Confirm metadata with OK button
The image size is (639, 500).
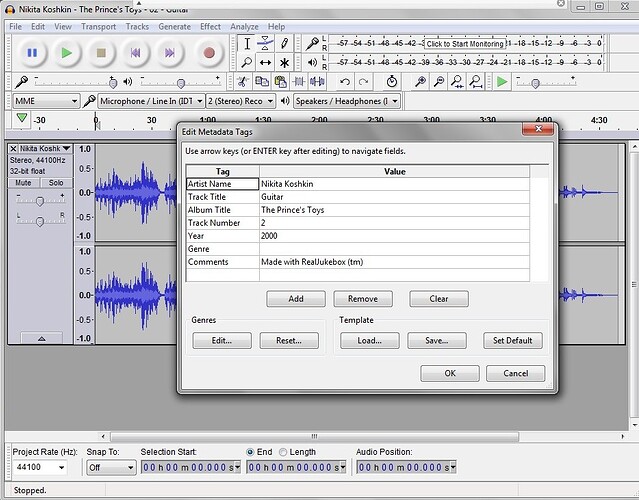pos(450,373)
